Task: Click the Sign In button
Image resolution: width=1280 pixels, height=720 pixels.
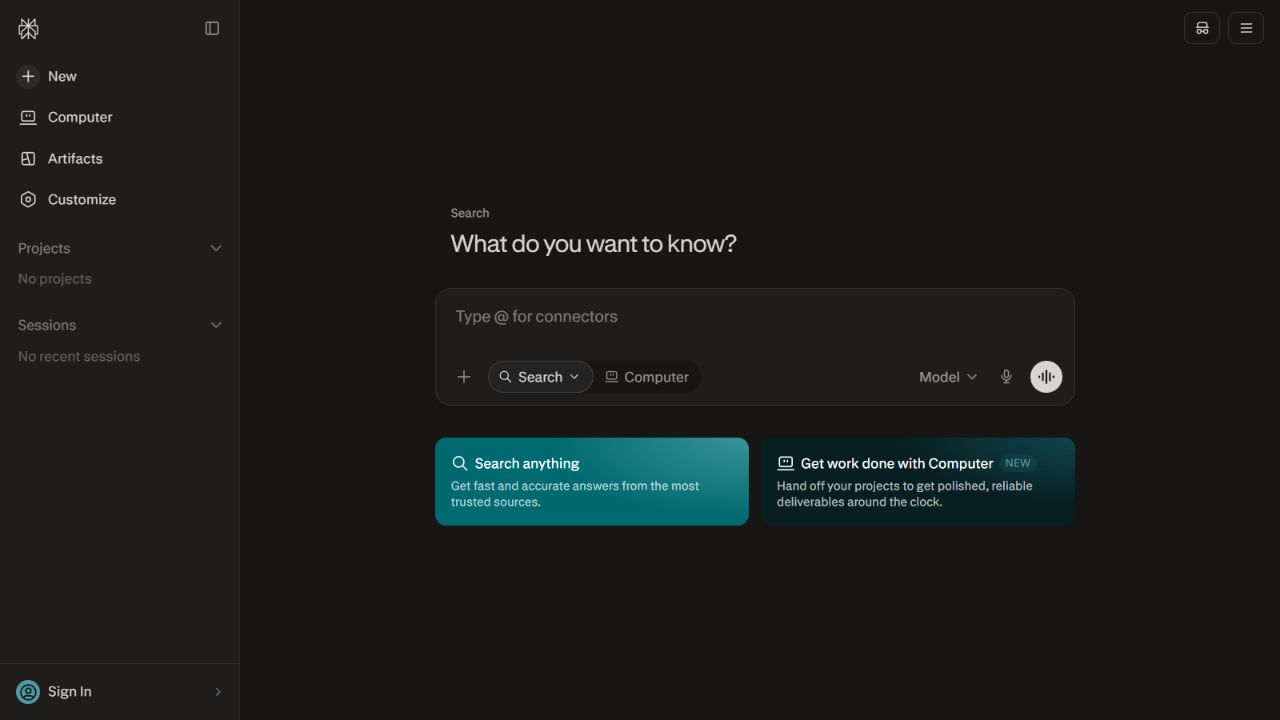Action: 120,692
